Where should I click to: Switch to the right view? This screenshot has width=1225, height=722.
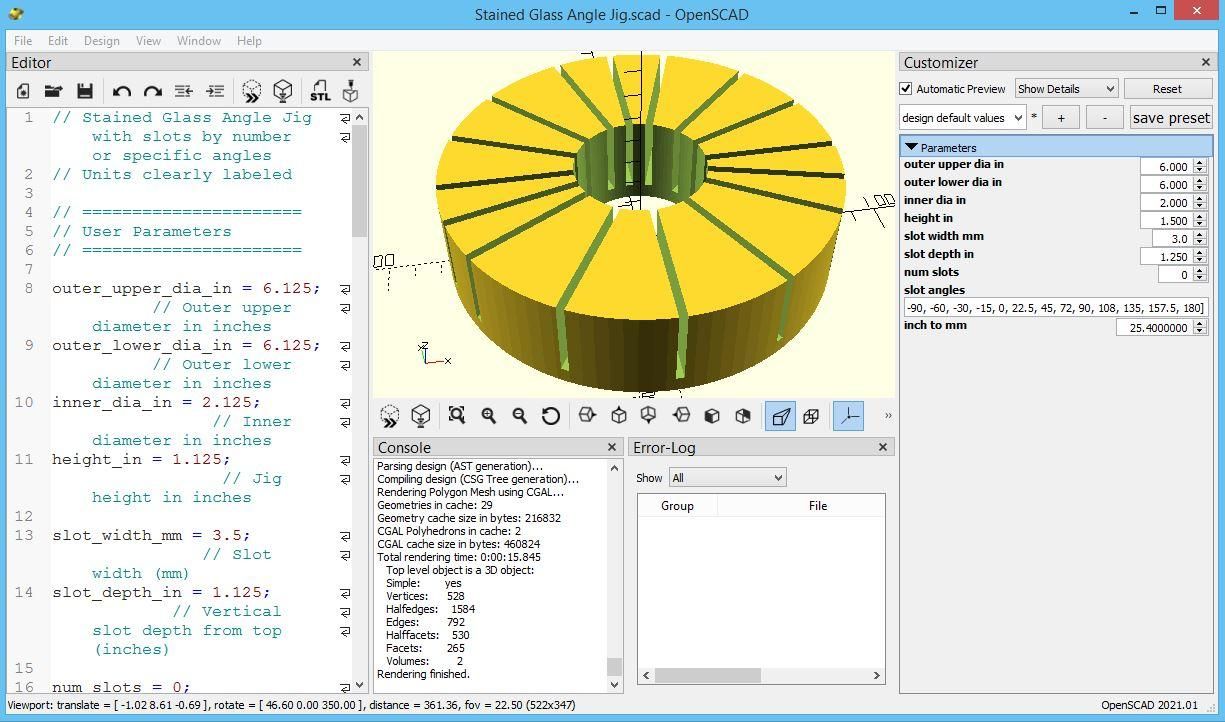coord(587,416)
